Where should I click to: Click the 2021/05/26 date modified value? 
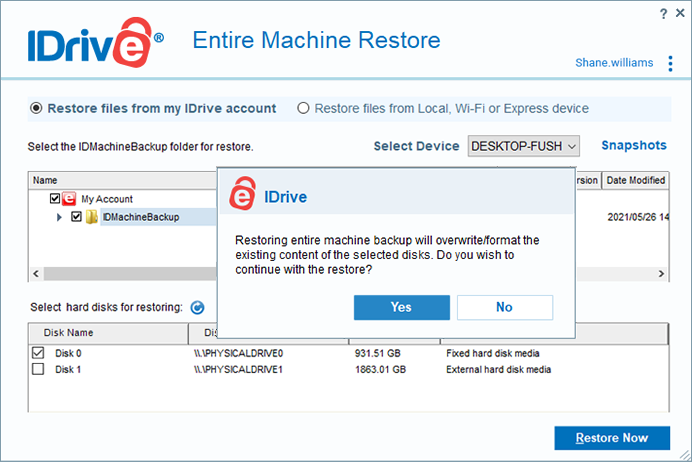(638, 217)
